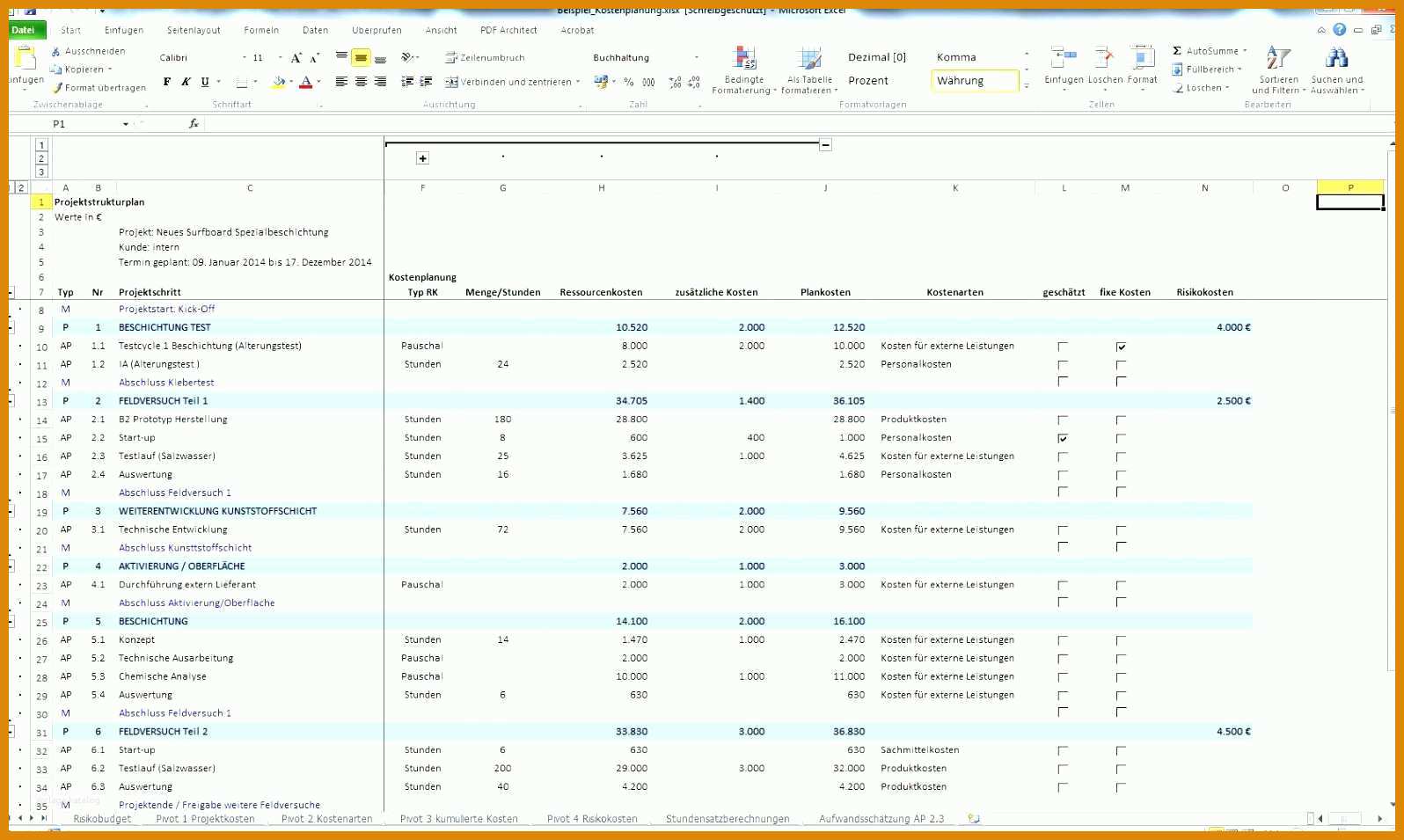
Task: Uncheck geschätzt box for Start-up row 15
Action: 1063,438
